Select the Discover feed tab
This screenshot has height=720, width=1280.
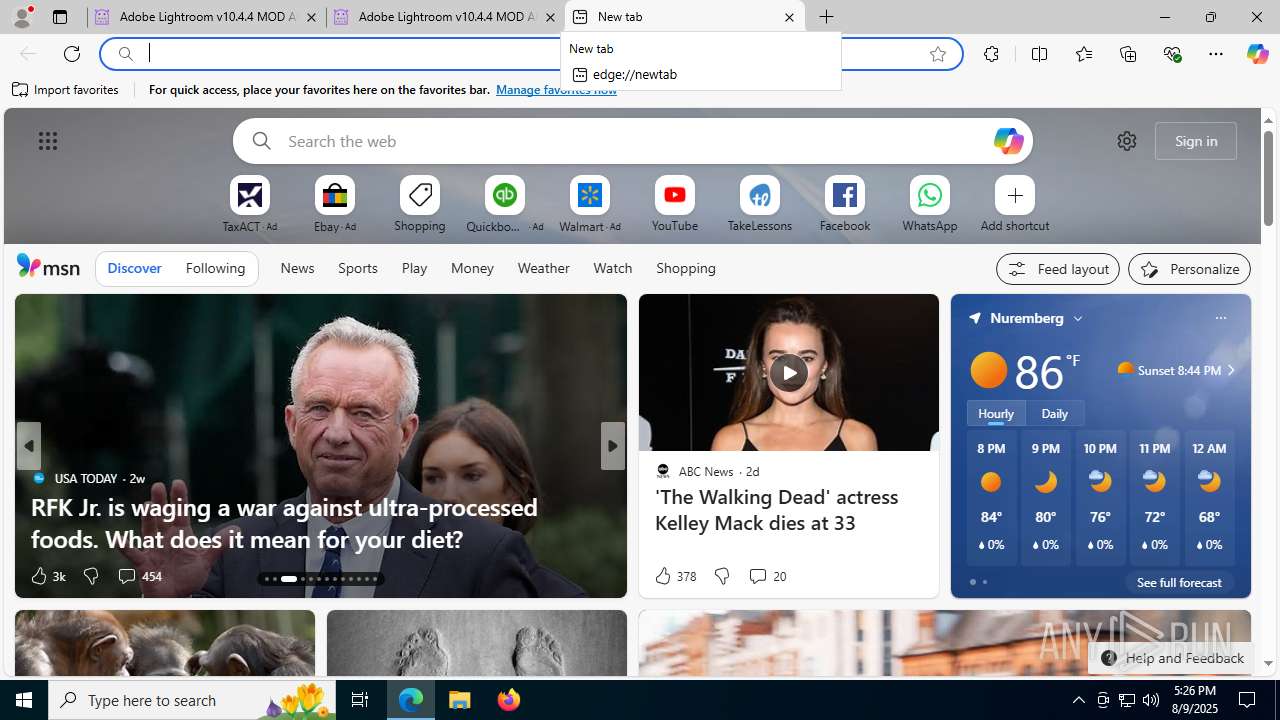(x=134, y=268)
